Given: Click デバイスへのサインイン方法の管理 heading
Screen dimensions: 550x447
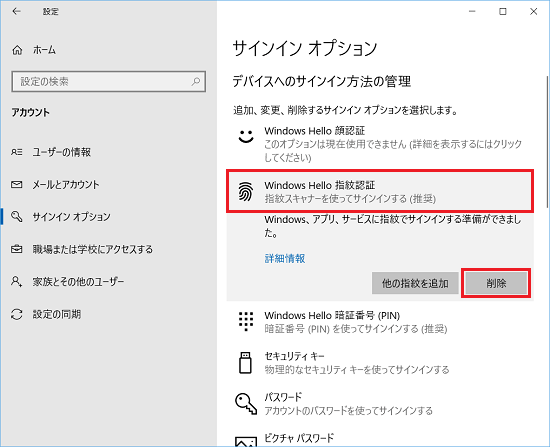Looking at the screenshot, I should [x=322, y=81].
